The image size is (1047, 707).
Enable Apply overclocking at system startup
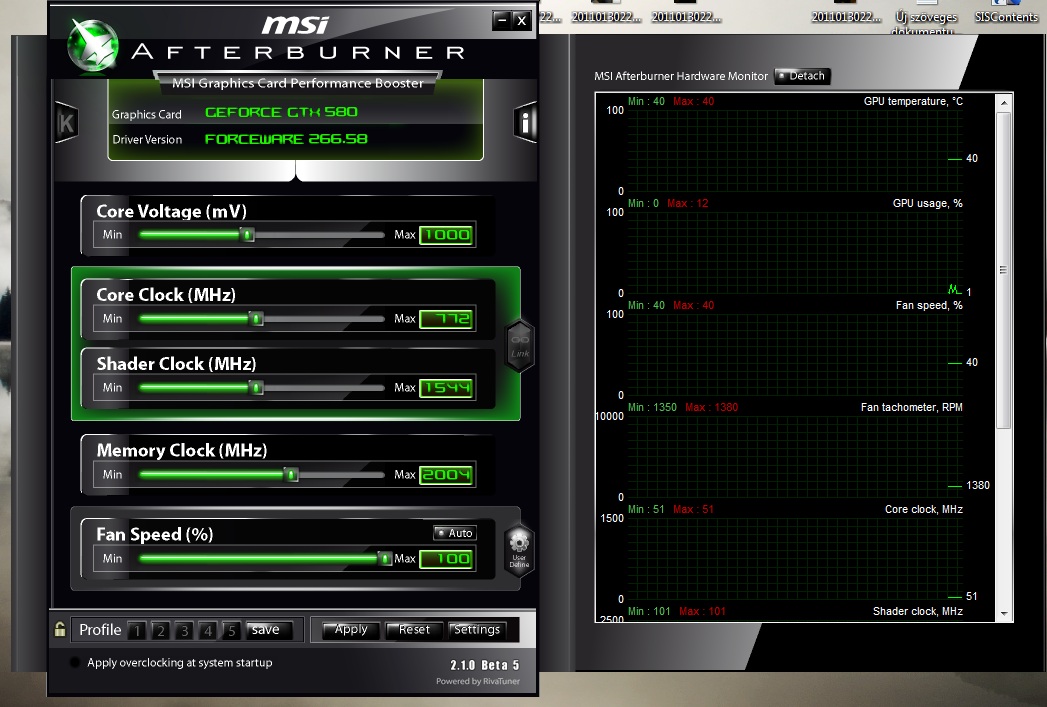[75, 662]
